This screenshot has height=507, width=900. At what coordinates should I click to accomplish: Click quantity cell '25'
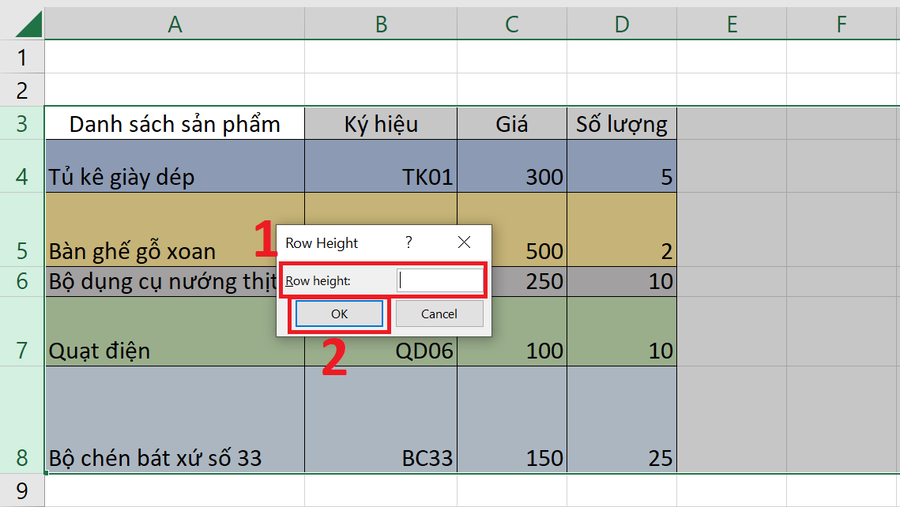(x=622, y=420)
